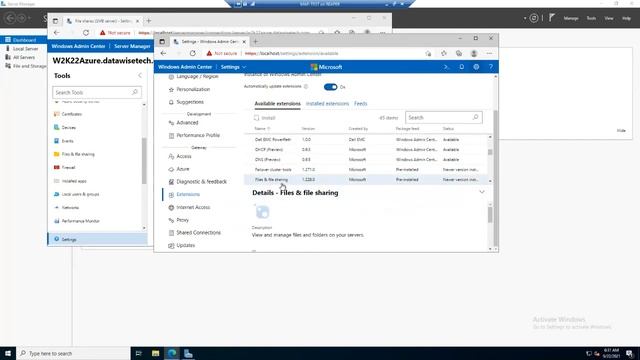Select Settings at bottom of Tools panel
Screen dimensions: 640x360
coord(98,239)
